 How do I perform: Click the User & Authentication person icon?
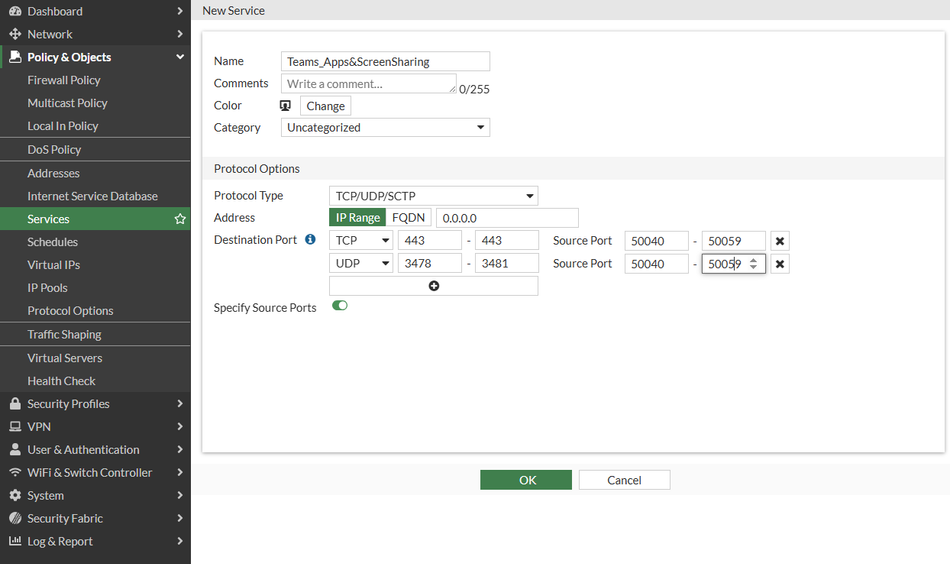click(15, 450)
